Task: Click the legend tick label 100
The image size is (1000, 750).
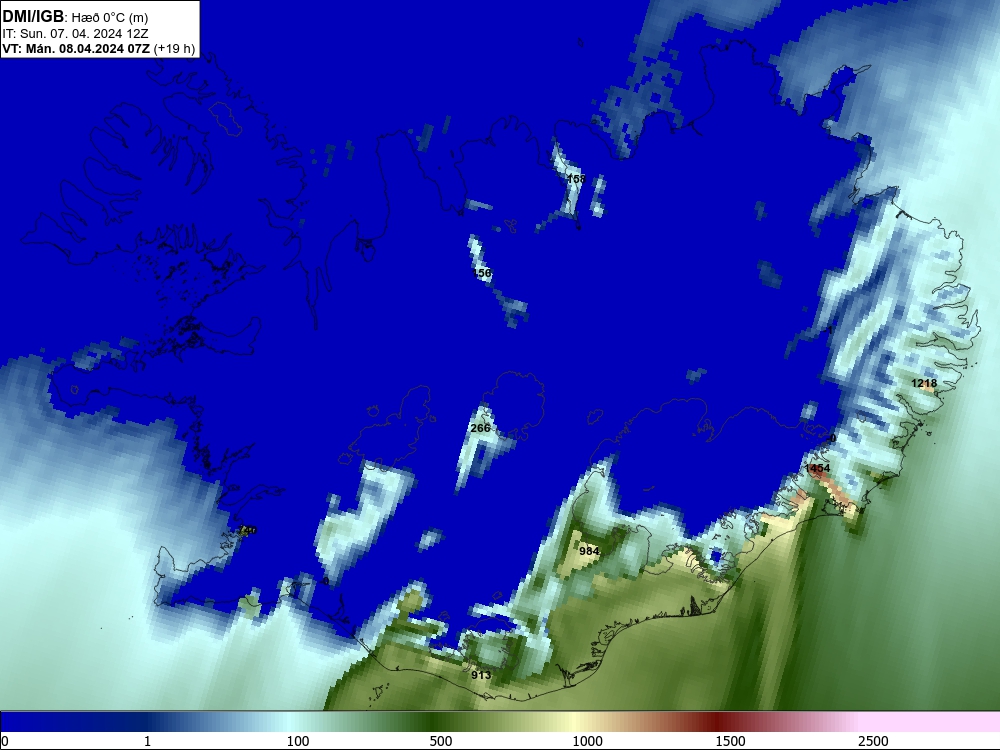Action: [x=298, y=741]
